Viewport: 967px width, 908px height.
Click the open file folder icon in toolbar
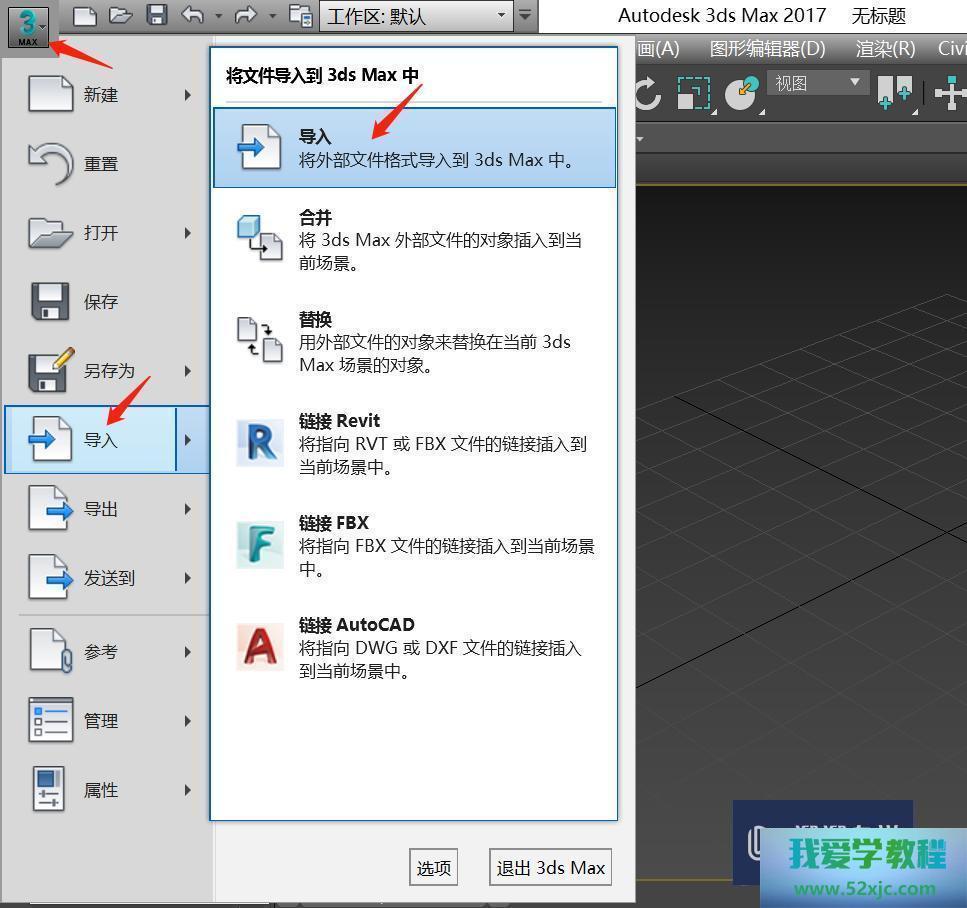point(121,15)
